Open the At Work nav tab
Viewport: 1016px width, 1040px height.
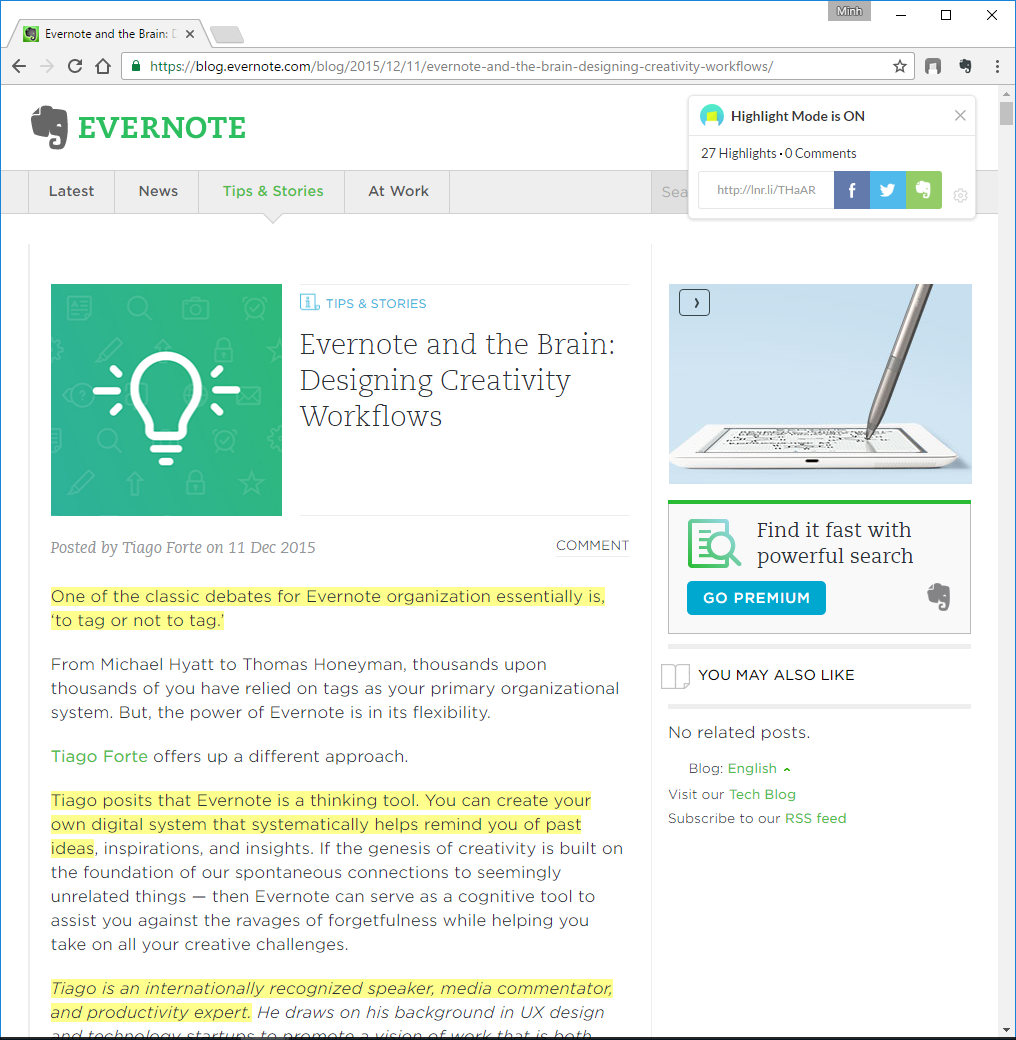pos(398,191)
